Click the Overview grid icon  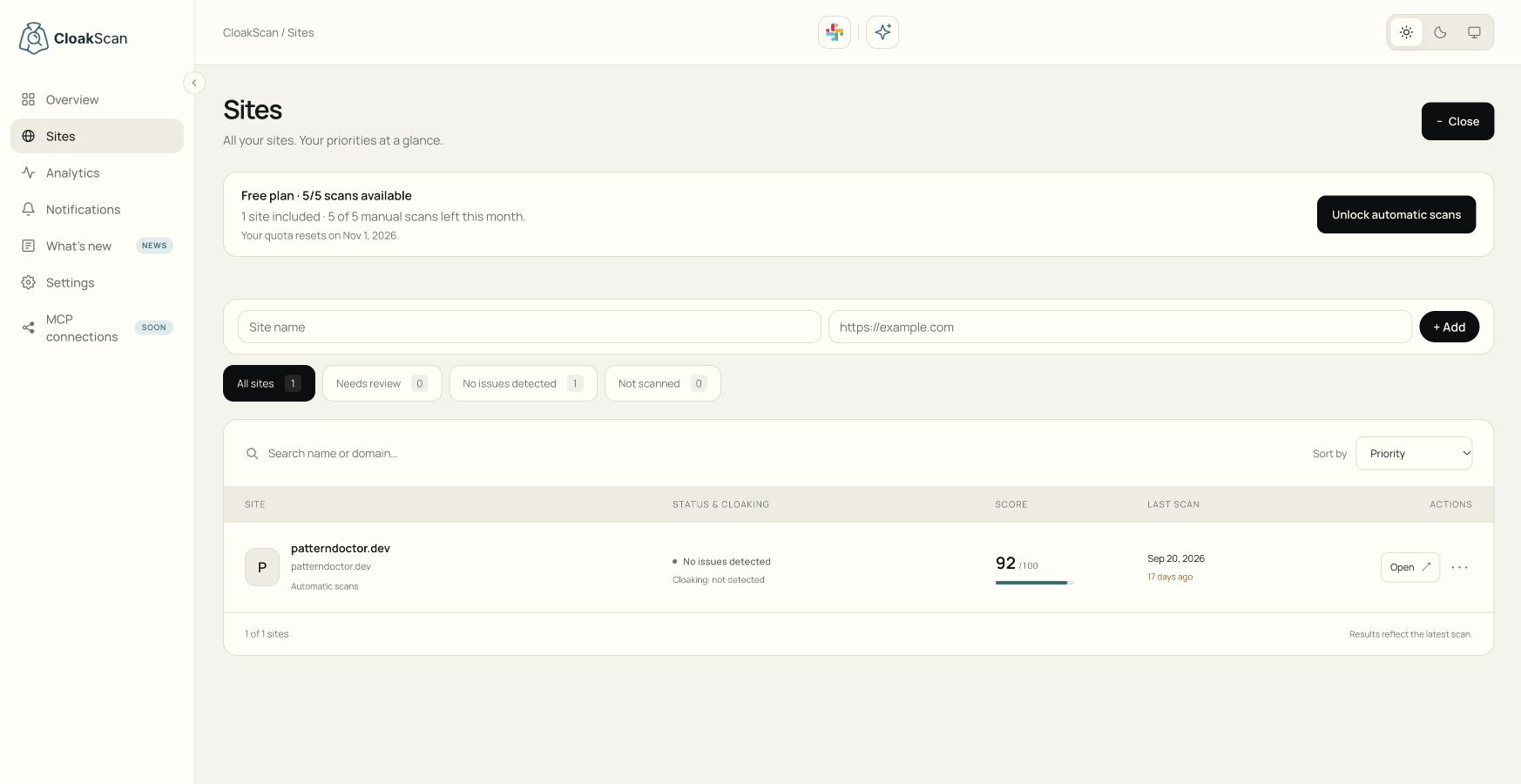[29, 99]
